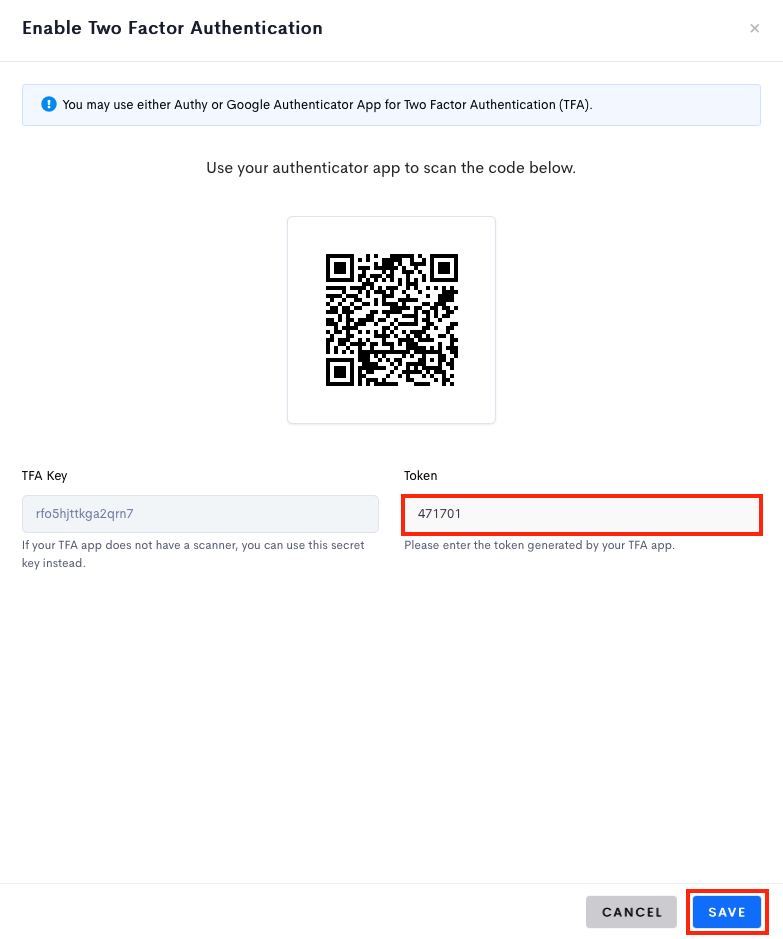Cancel enabling two factor authentication

click(x=632, y=912)
